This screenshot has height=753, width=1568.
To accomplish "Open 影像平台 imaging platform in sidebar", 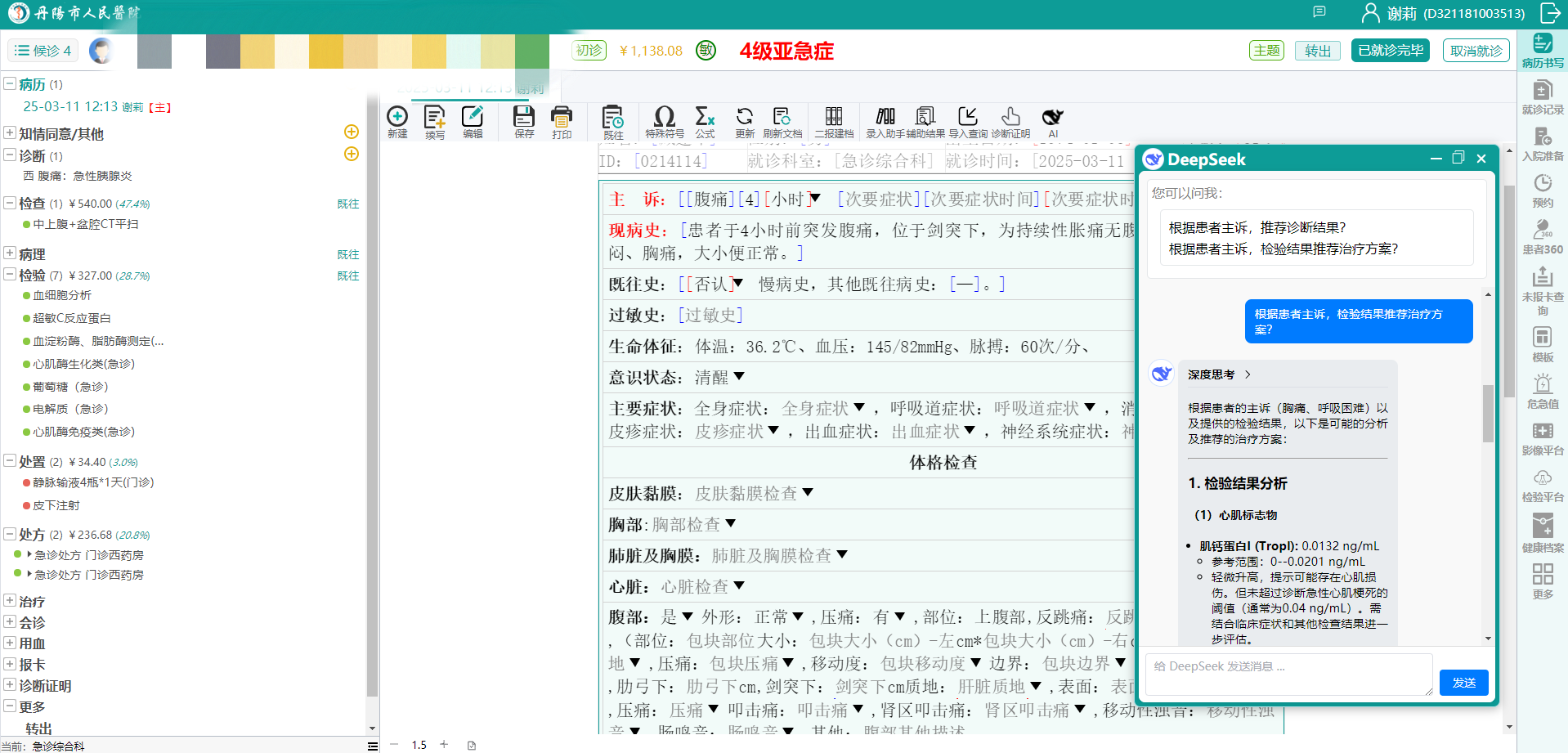I will tap(1543, 439).
